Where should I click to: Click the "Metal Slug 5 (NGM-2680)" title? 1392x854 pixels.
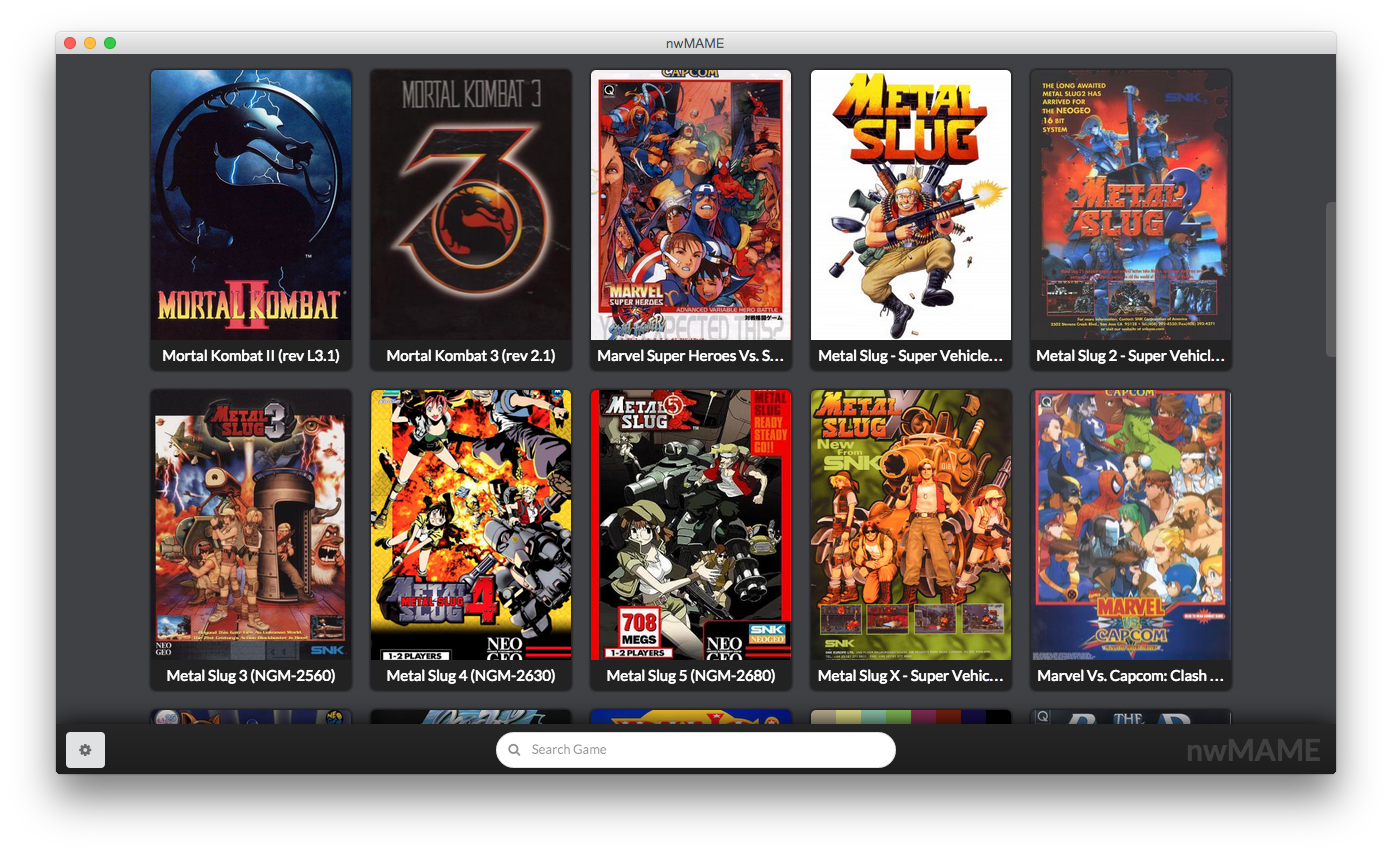[x=691, y=676]
